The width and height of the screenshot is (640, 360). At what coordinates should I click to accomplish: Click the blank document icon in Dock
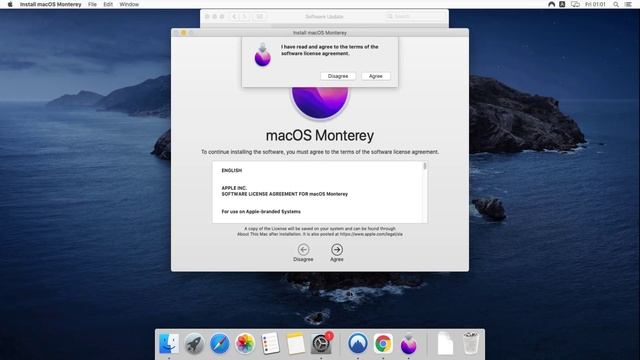pyautogui.click(x=445, y=343)
